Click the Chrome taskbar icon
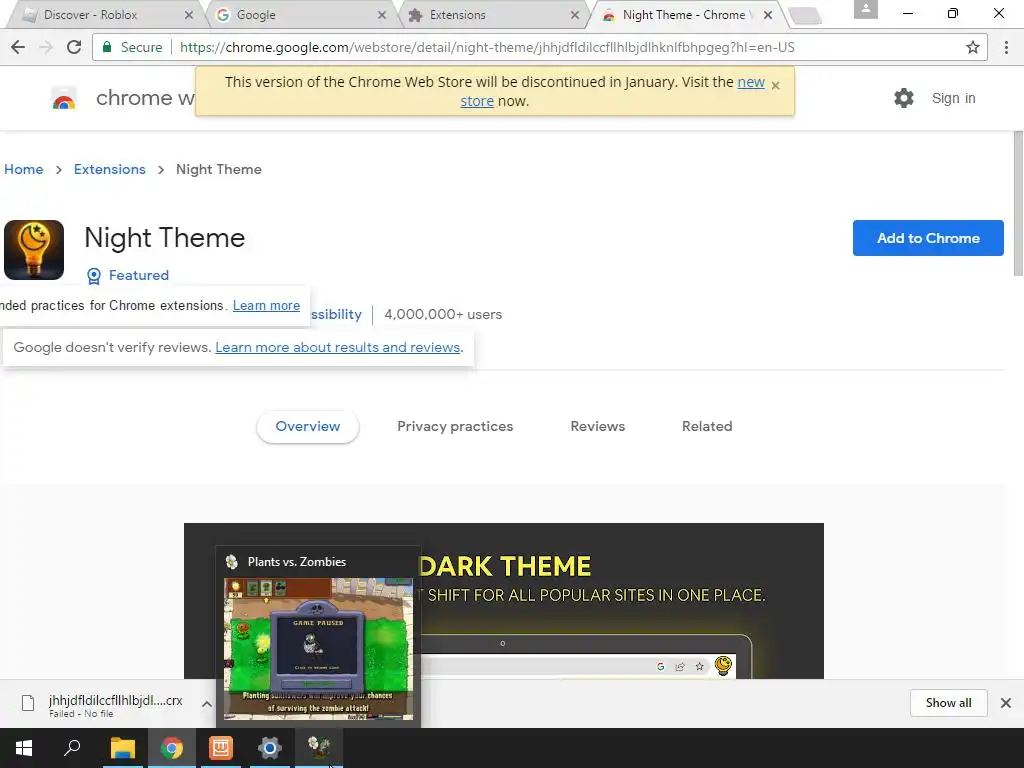 (x=172, y=748)
